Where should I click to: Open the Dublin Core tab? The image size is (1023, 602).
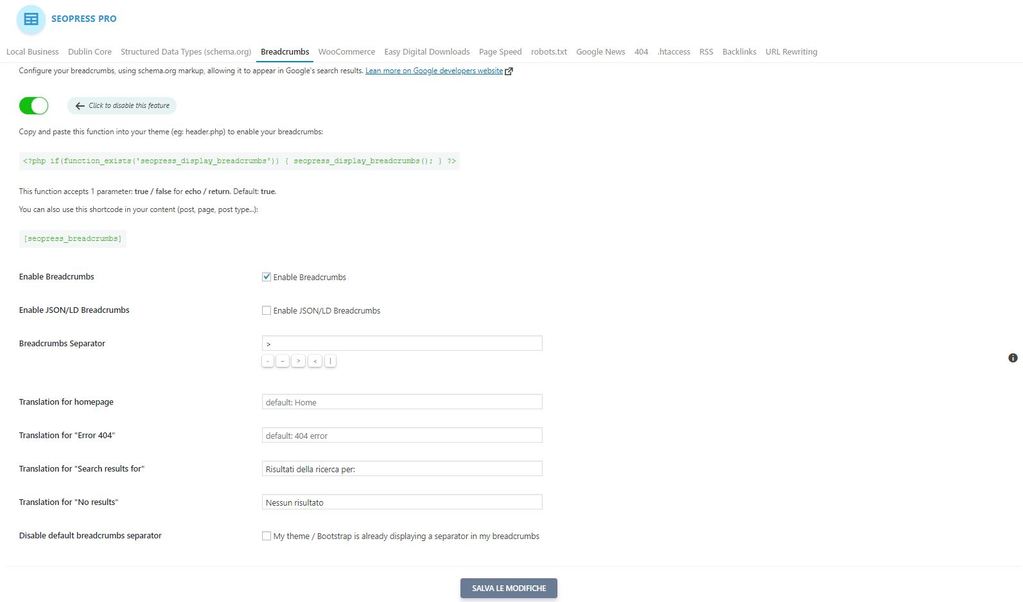(x=89, y=52)
